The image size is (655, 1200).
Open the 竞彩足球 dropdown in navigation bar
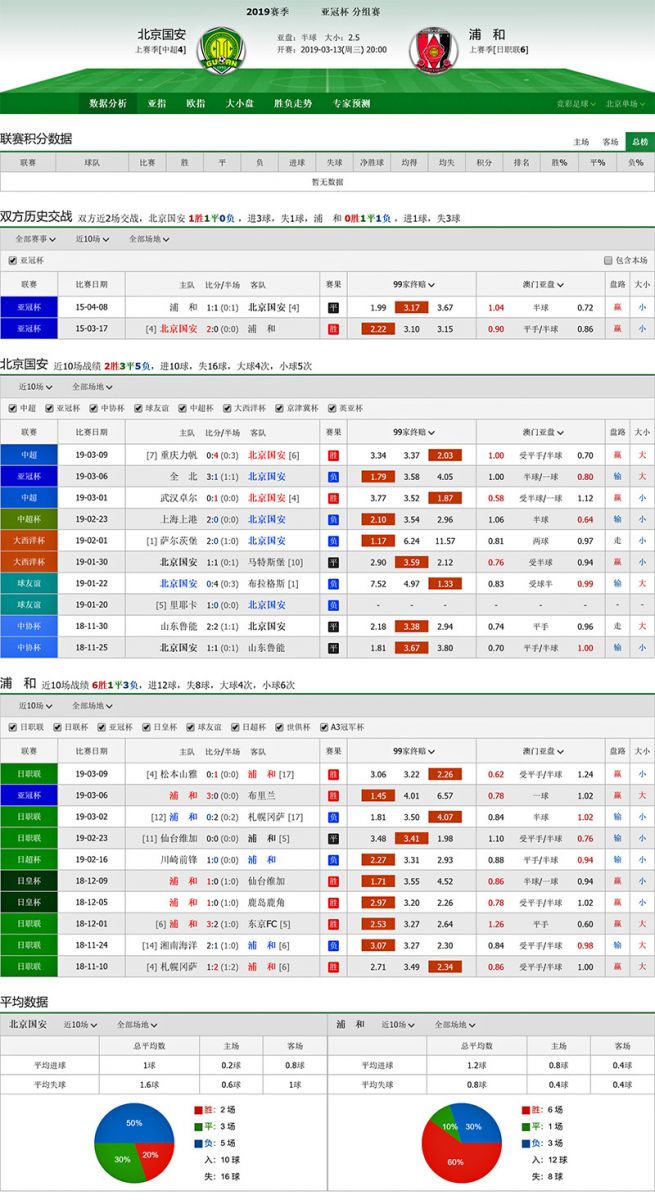(x=577, y=104)
